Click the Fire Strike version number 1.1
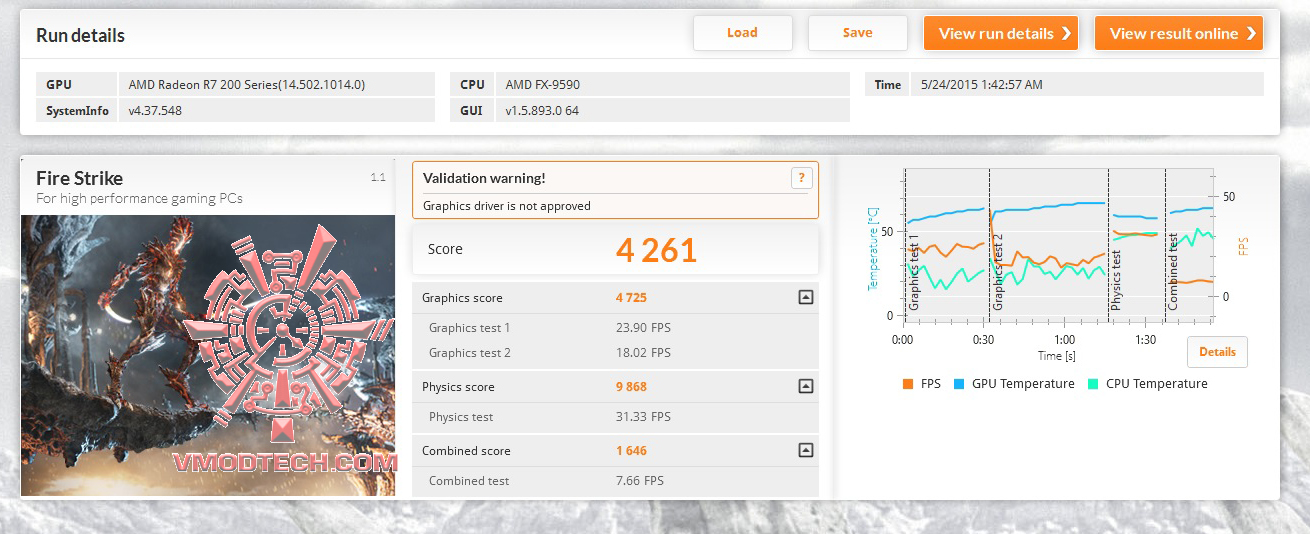 pos(378,178)
